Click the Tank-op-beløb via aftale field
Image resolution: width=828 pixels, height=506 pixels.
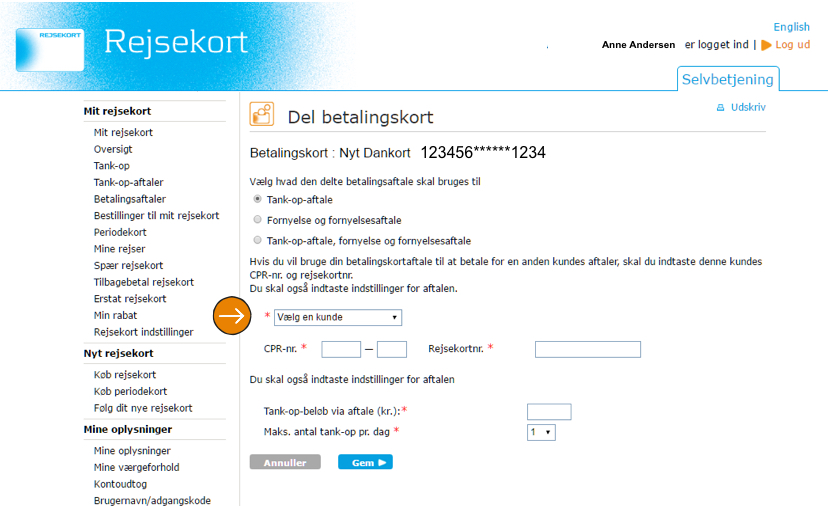tap(548, 412)
